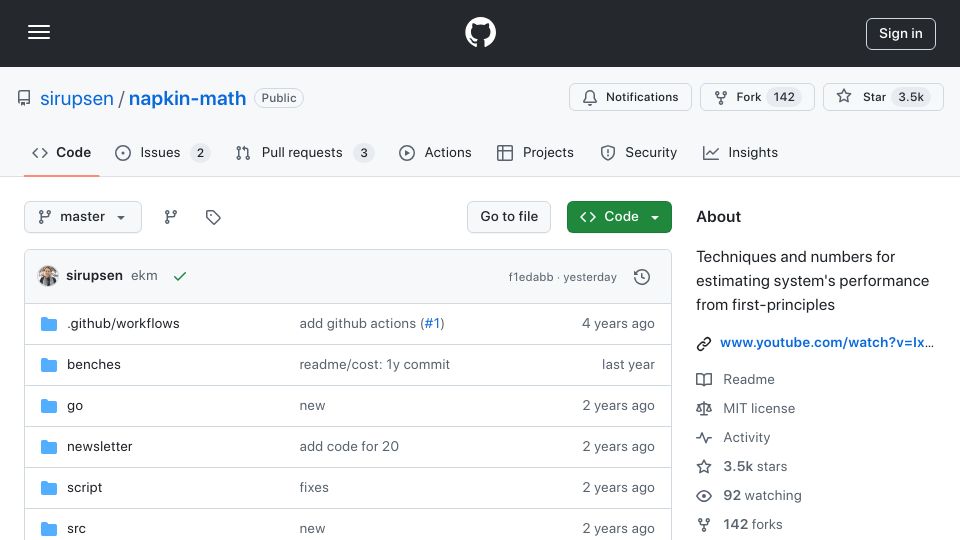View the MIT license link
This screenshot has height=540, width=960.
pos(759,408)
